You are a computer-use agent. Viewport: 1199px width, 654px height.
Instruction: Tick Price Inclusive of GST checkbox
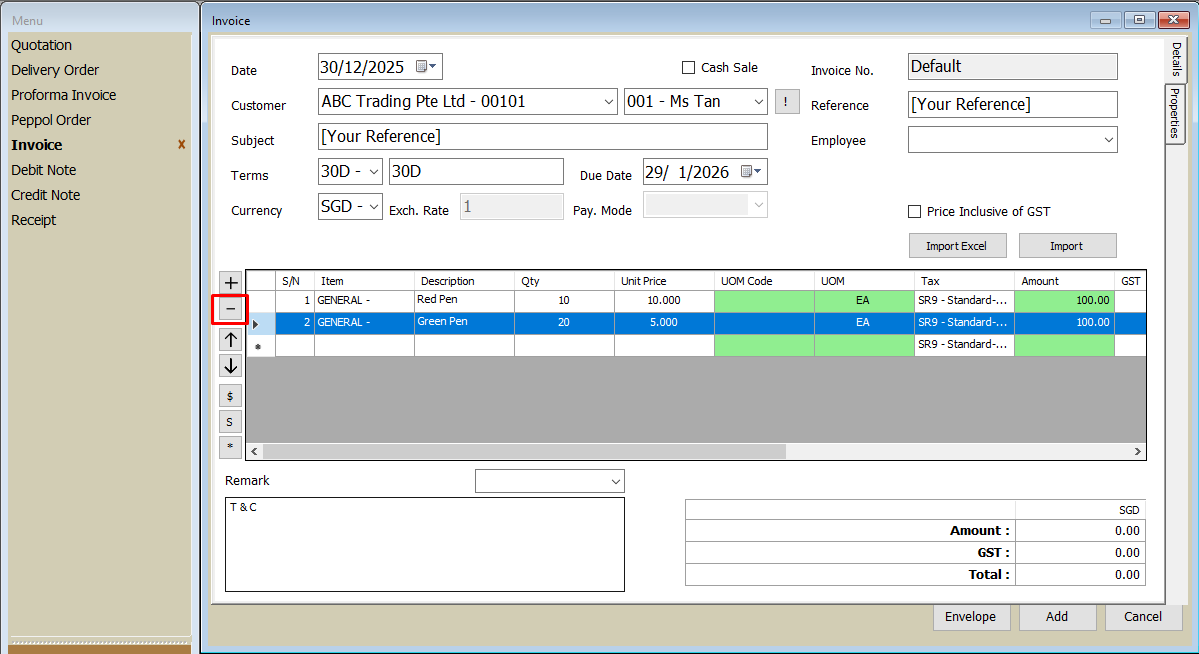(x=914, y=212)
